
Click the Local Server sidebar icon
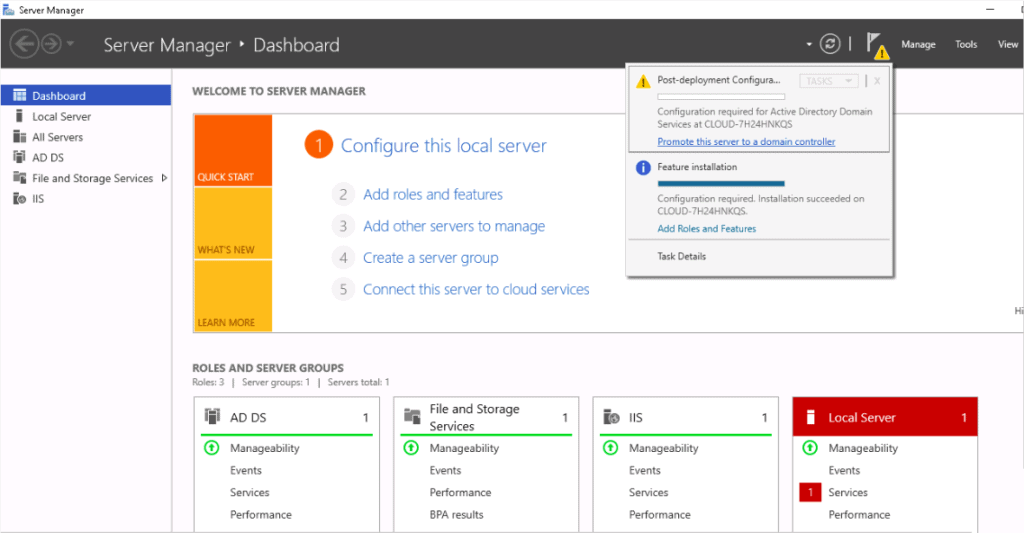(20, 116)
